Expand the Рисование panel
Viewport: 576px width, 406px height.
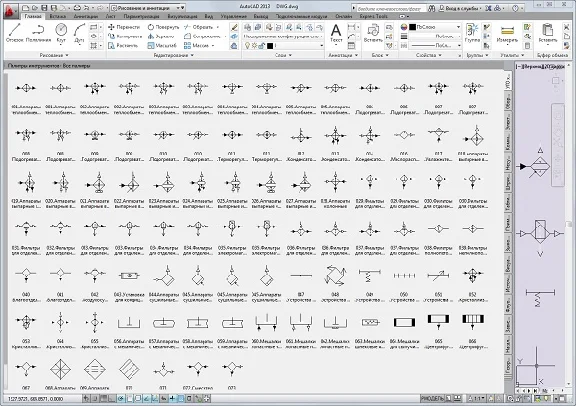coord(54,55)
